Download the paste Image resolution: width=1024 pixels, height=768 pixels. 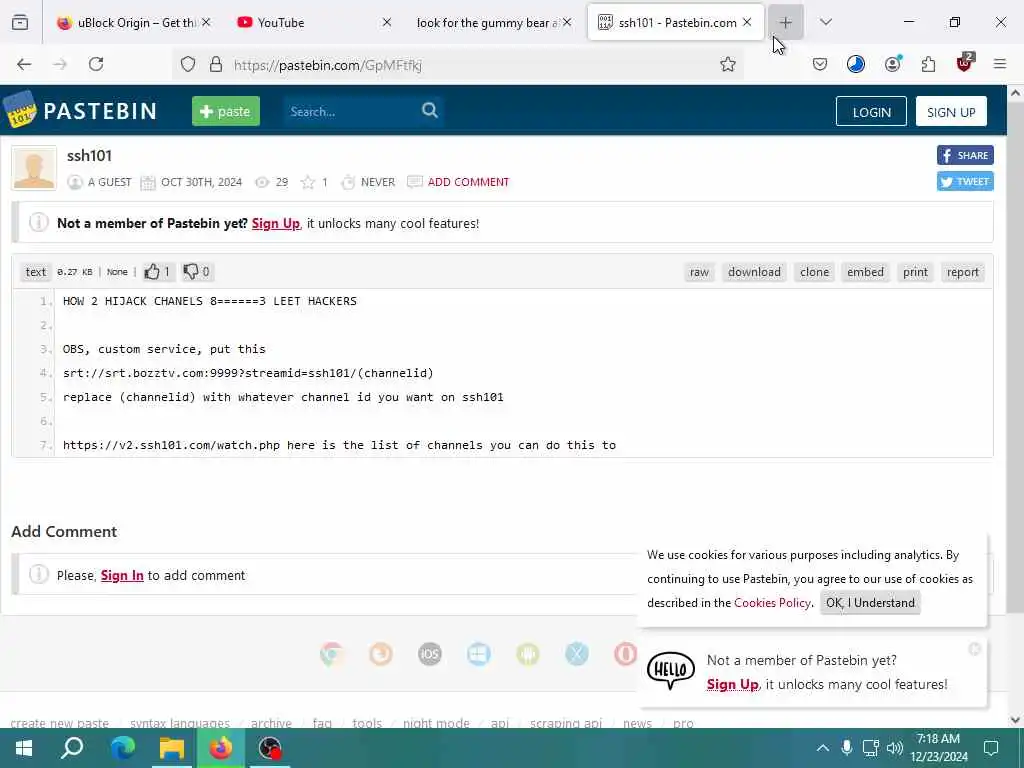click(754, 272)
